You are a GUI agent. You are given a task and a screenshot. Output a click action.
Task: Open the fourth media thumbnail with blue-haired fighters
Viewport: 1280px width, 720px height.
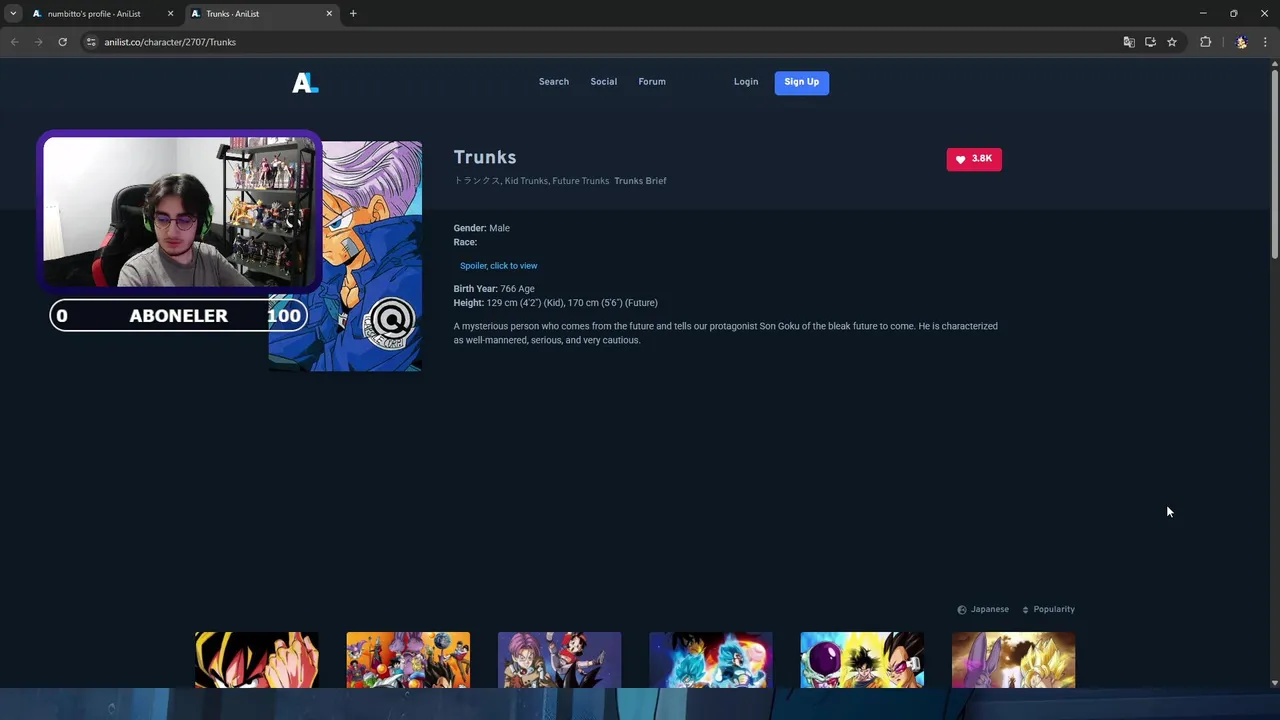click(x=711, y=660)
